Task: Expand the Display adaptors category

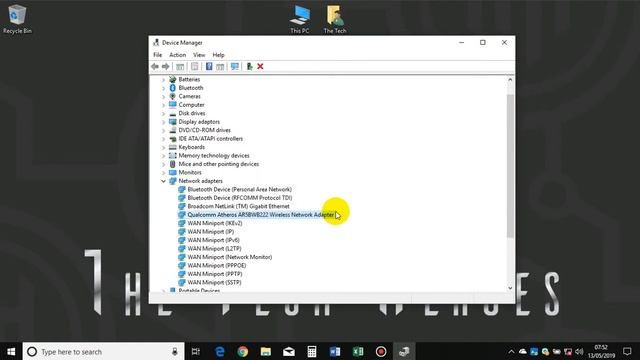Action: [163, 122]
